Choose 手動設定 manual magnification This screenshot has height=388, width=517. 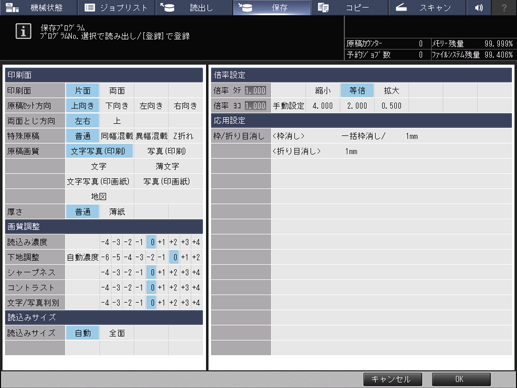pos(288,106)
